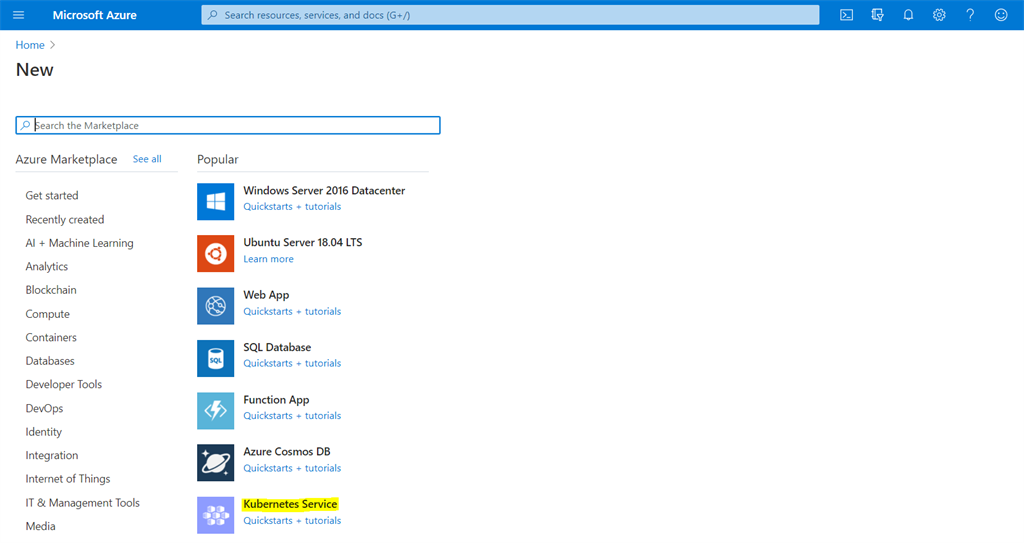Click the New page title
This screenshot has height=543, width=1024.
pyautogui.click(x=35, y=70)
